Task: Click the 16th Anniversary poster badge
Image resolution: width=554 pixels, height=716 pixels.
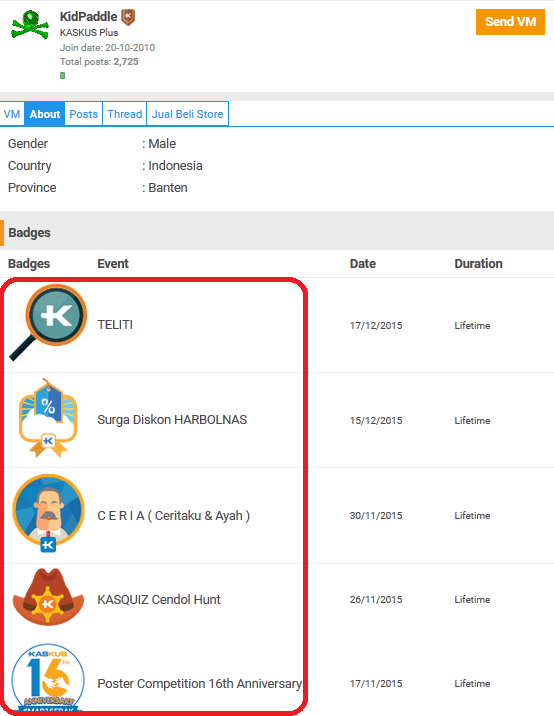Action: point(48,678)
